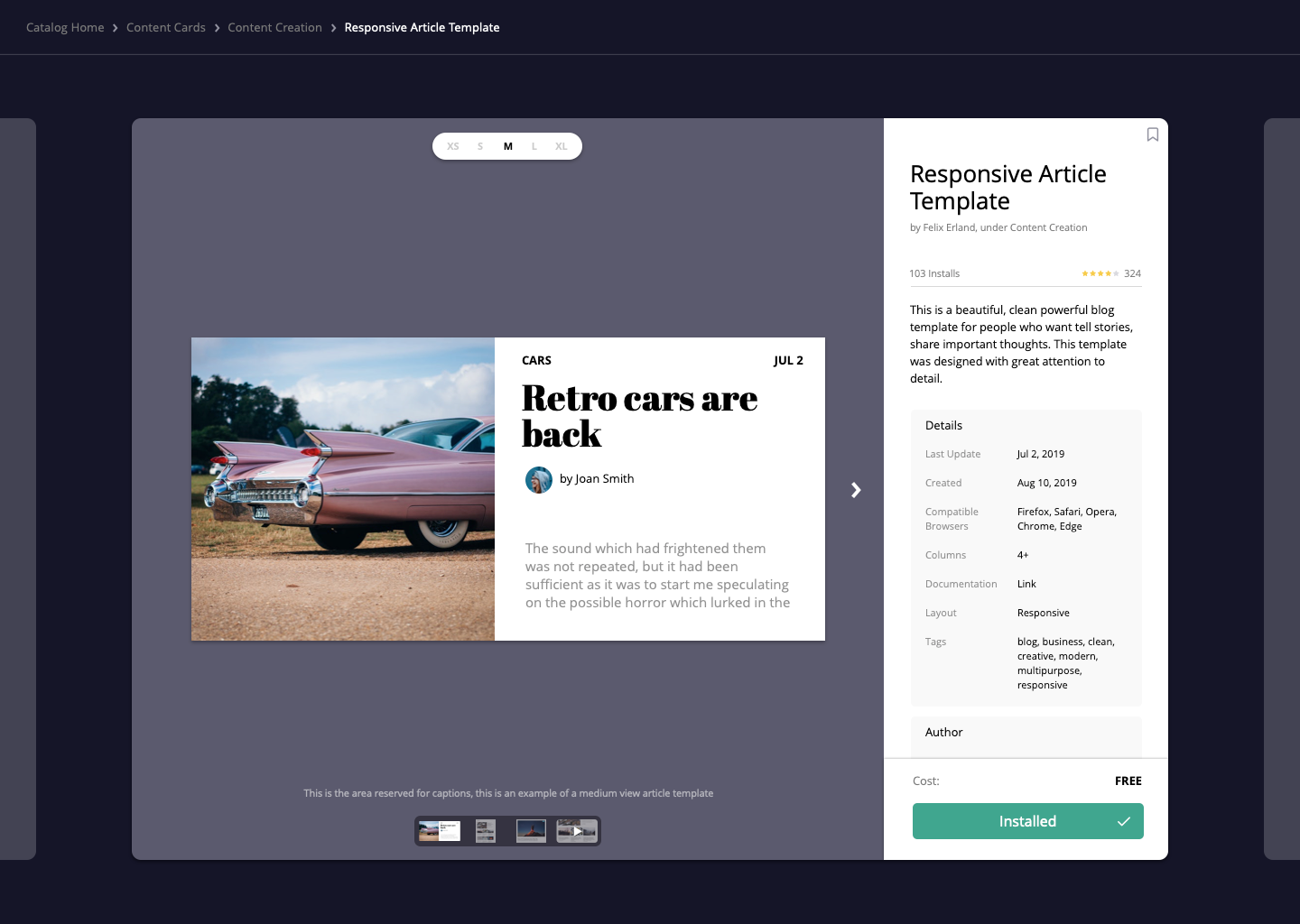Select the volcano article preview thumbnail
The image size is (1300, 924).
531,830
